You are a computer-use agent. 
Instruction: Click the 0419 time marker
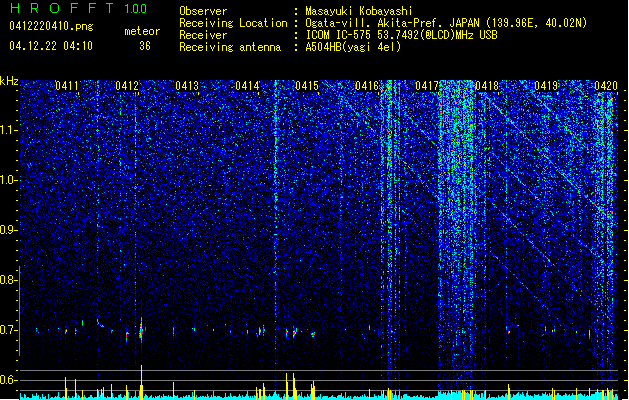tap(546, 86)
